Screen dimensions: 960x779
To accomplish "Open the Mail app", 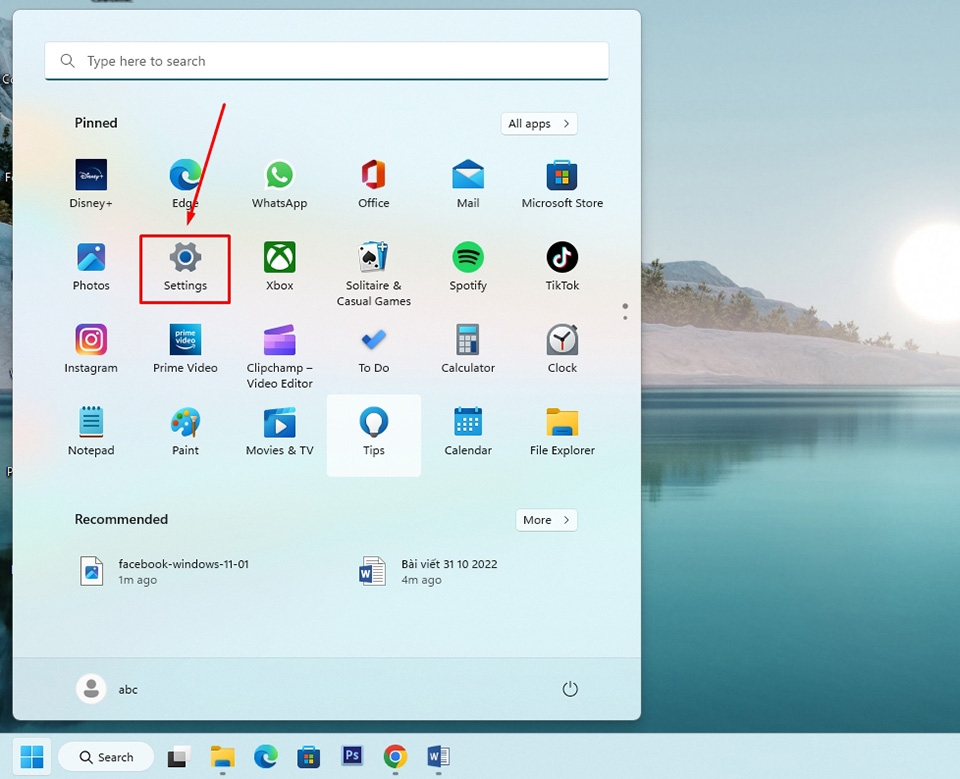I will click(468, 184).
